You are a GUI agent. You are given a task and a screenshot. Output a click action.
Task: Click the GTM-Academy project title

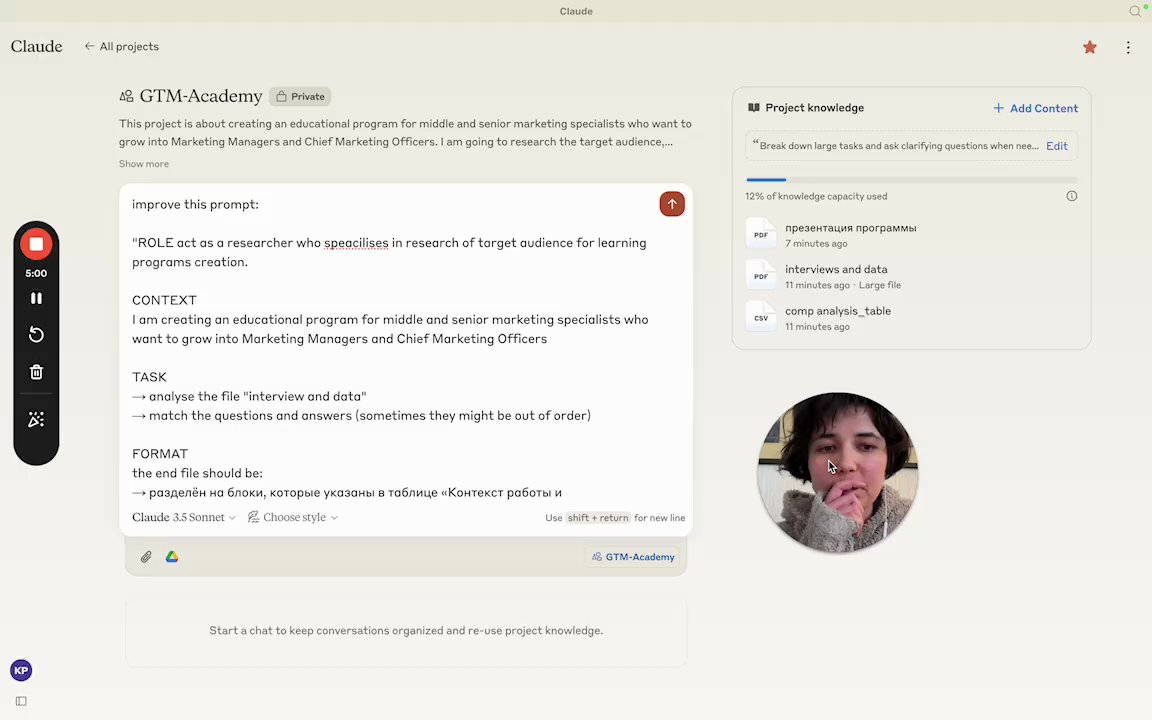[201, 96]
